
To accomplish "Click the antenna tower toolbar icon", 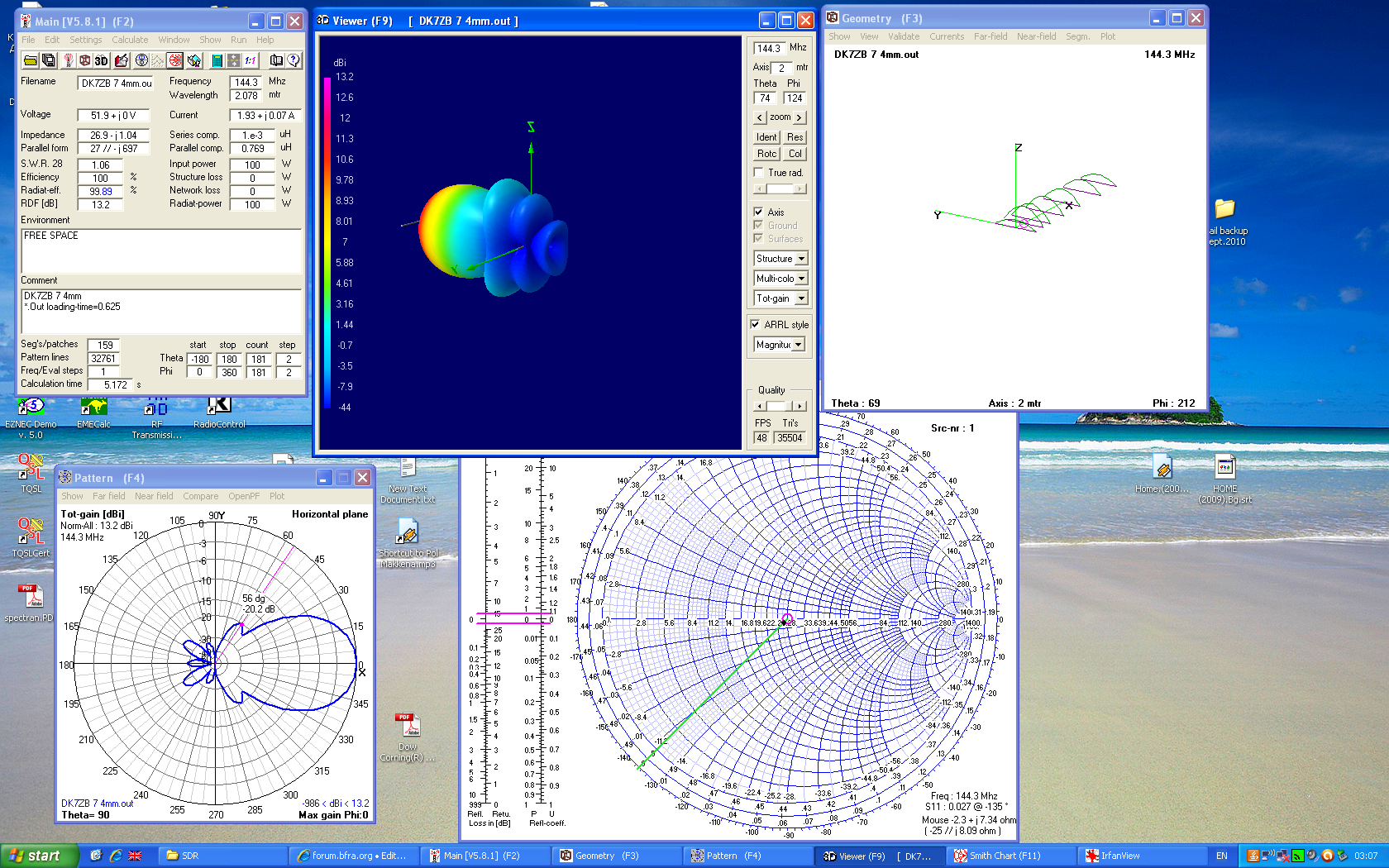I will point(69,60).
